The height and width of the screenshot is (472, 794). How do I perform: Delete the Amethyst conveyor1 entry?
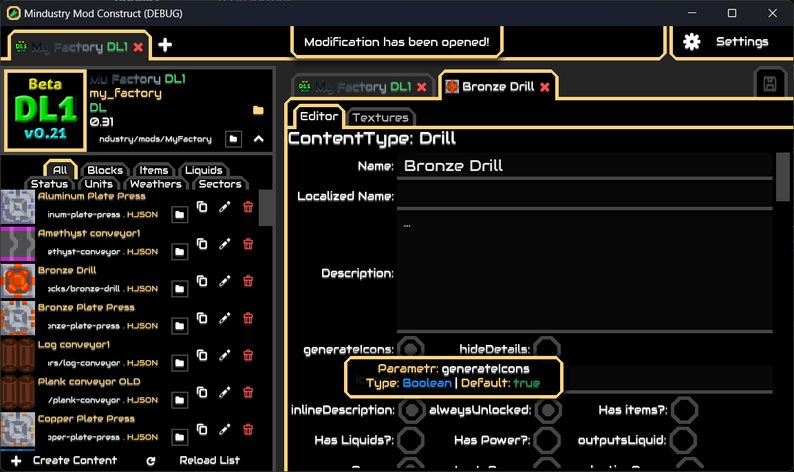pyautogui.click(x=248, y=244)
